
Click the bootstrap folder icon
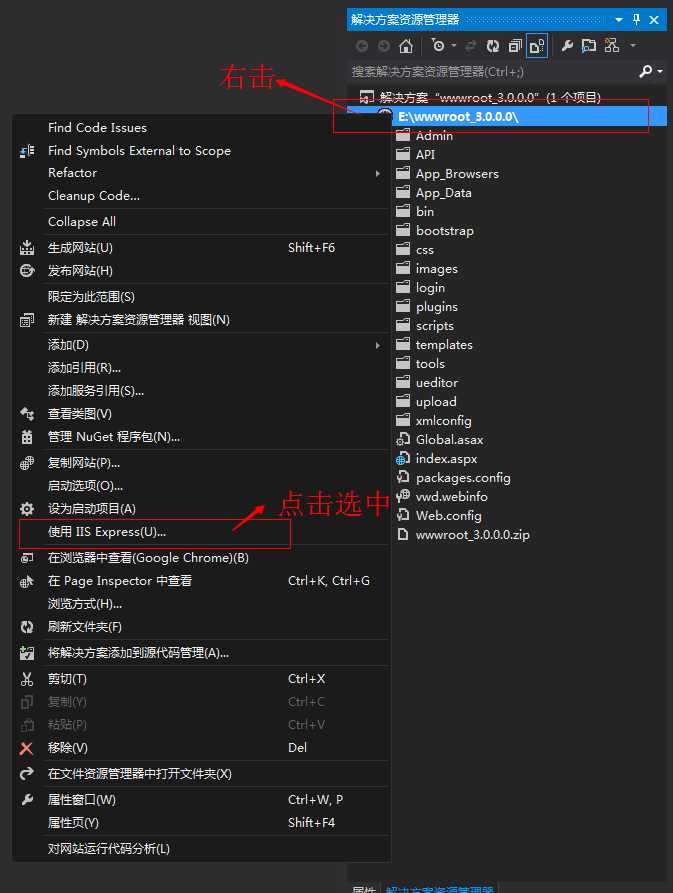(403, 230)
